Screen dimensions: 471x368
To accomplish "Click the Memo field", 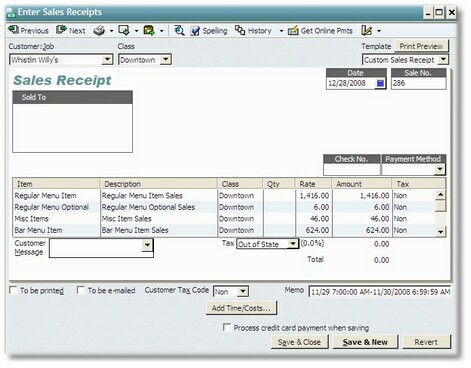I will [x=380, y=292].
